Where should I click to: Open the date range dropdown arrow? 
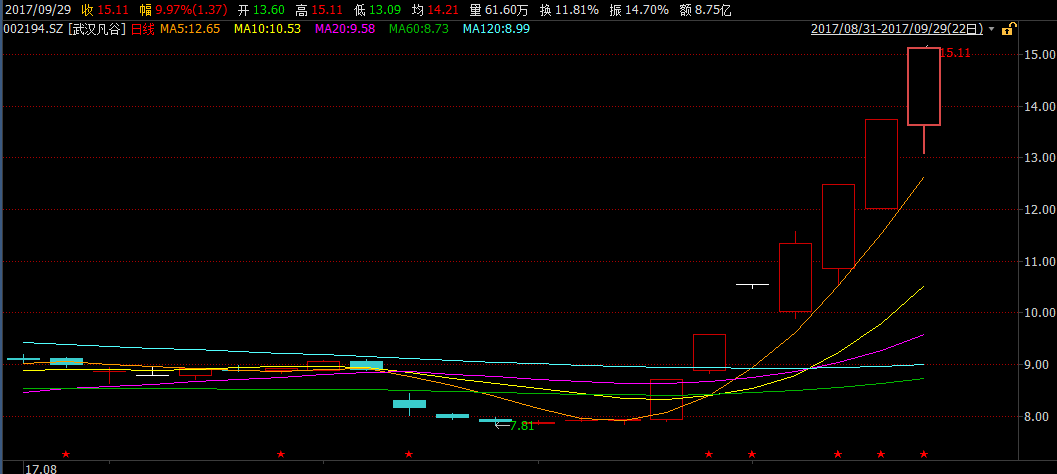[992, 30]
